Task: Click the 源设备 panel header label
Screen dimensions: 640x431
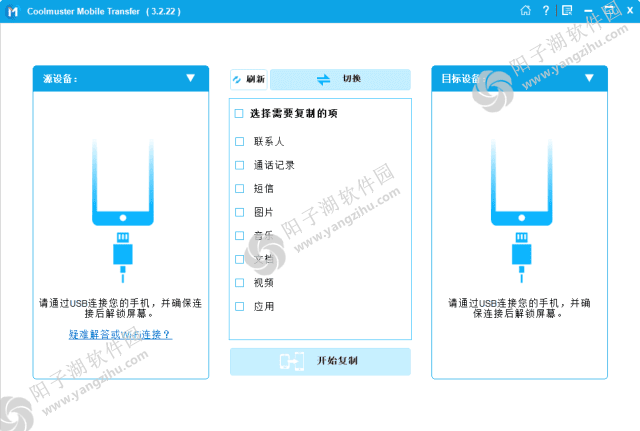Action: [60, 78]
